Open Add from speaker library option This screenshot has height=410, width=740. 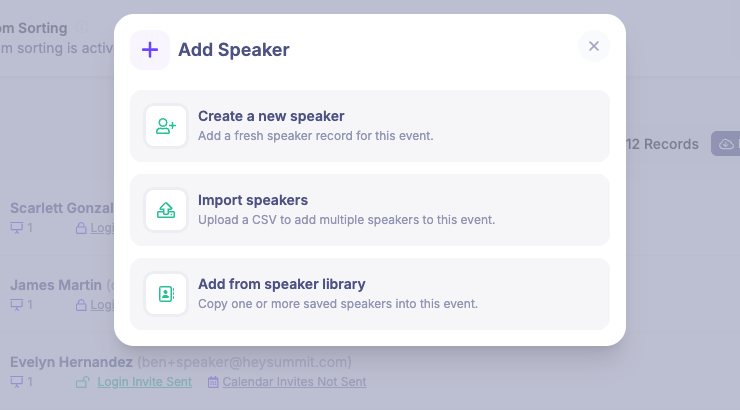coord(370,294)
